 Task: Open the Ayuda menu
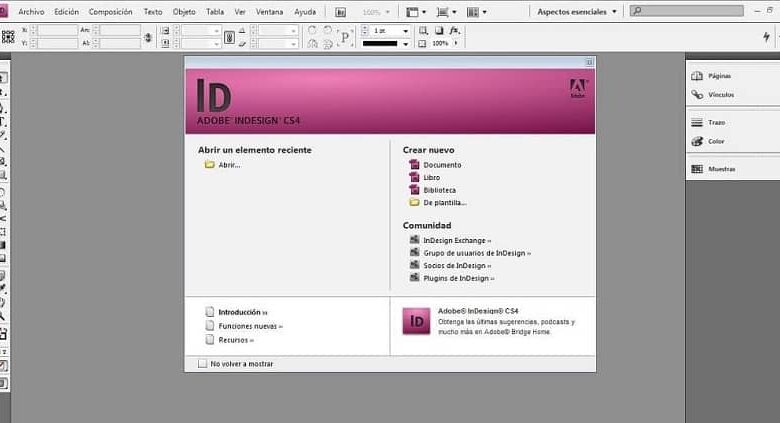click(x=305, y=11)
